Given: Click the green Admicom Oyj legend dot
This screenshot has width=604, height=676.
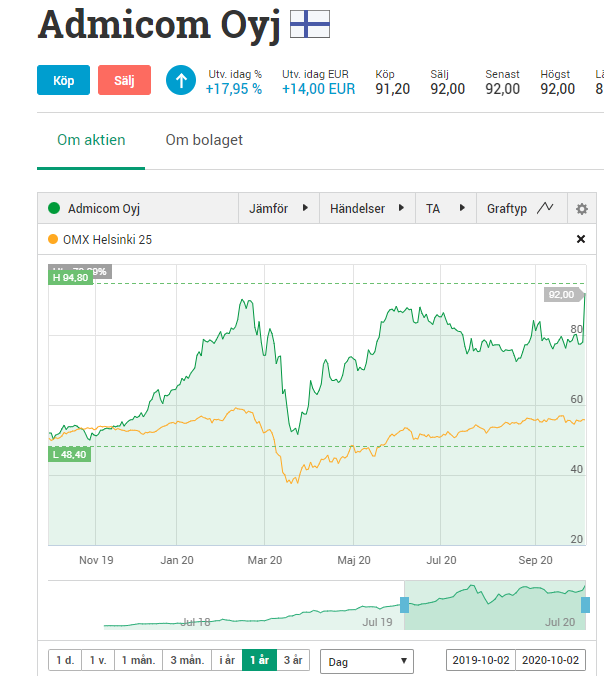Looking at the screenshot, I should (x=54, y=208).
